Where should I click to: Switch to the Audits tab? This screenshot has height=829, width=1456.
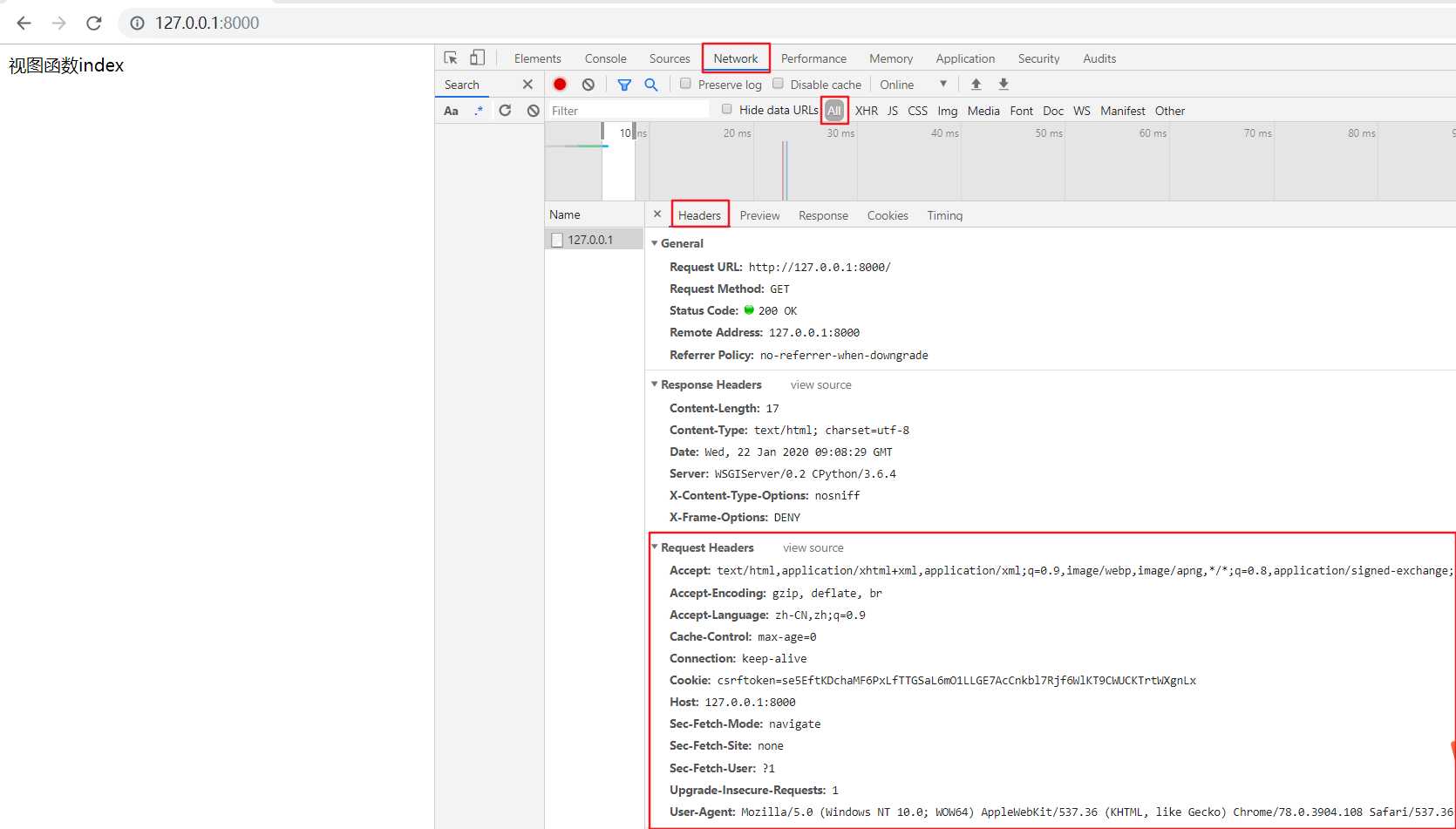click(1099, 58)
